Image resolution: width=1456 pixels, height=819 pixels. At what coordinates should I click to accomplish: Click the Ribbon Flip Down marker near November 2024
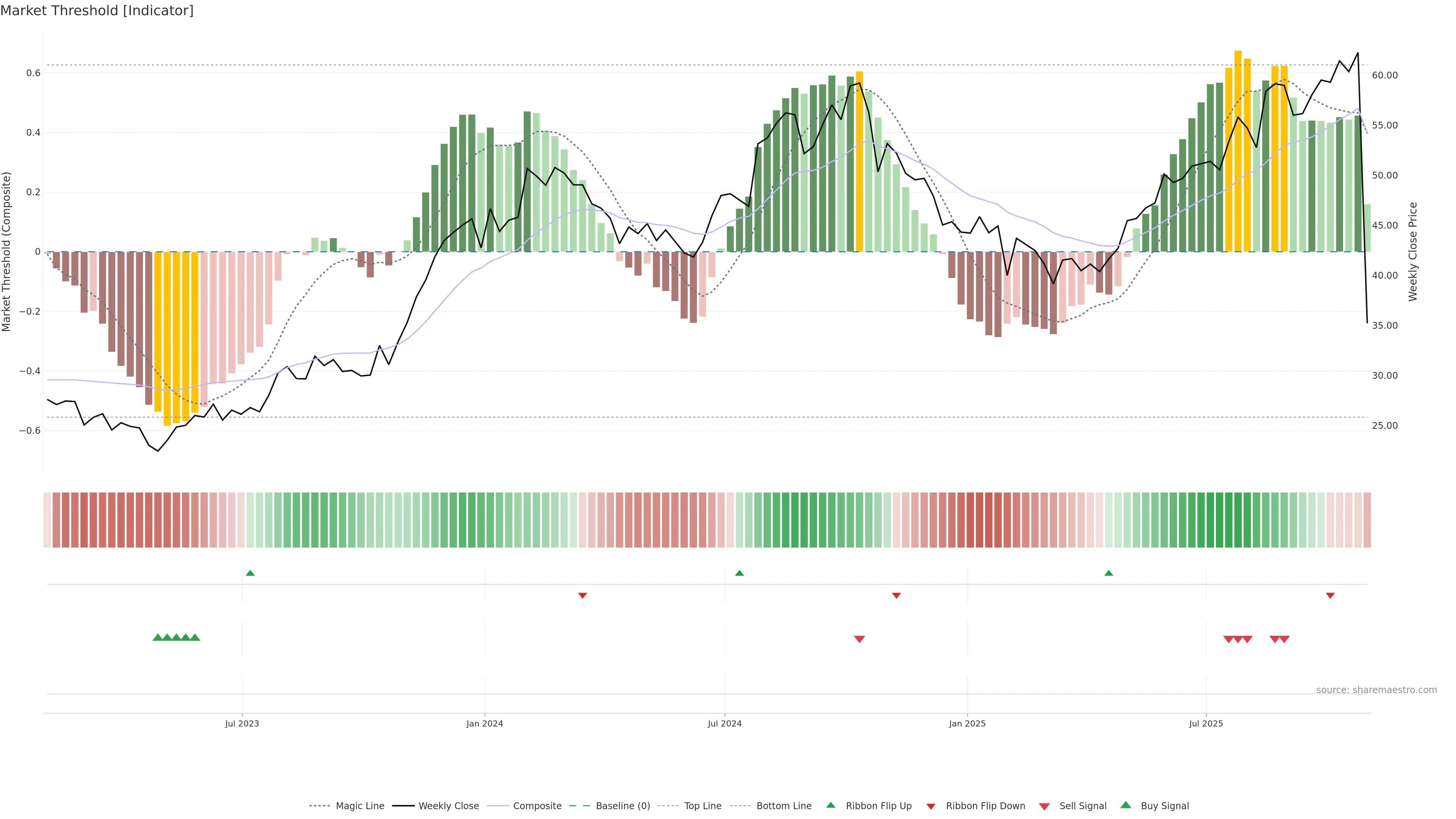(x=896, y=596)
